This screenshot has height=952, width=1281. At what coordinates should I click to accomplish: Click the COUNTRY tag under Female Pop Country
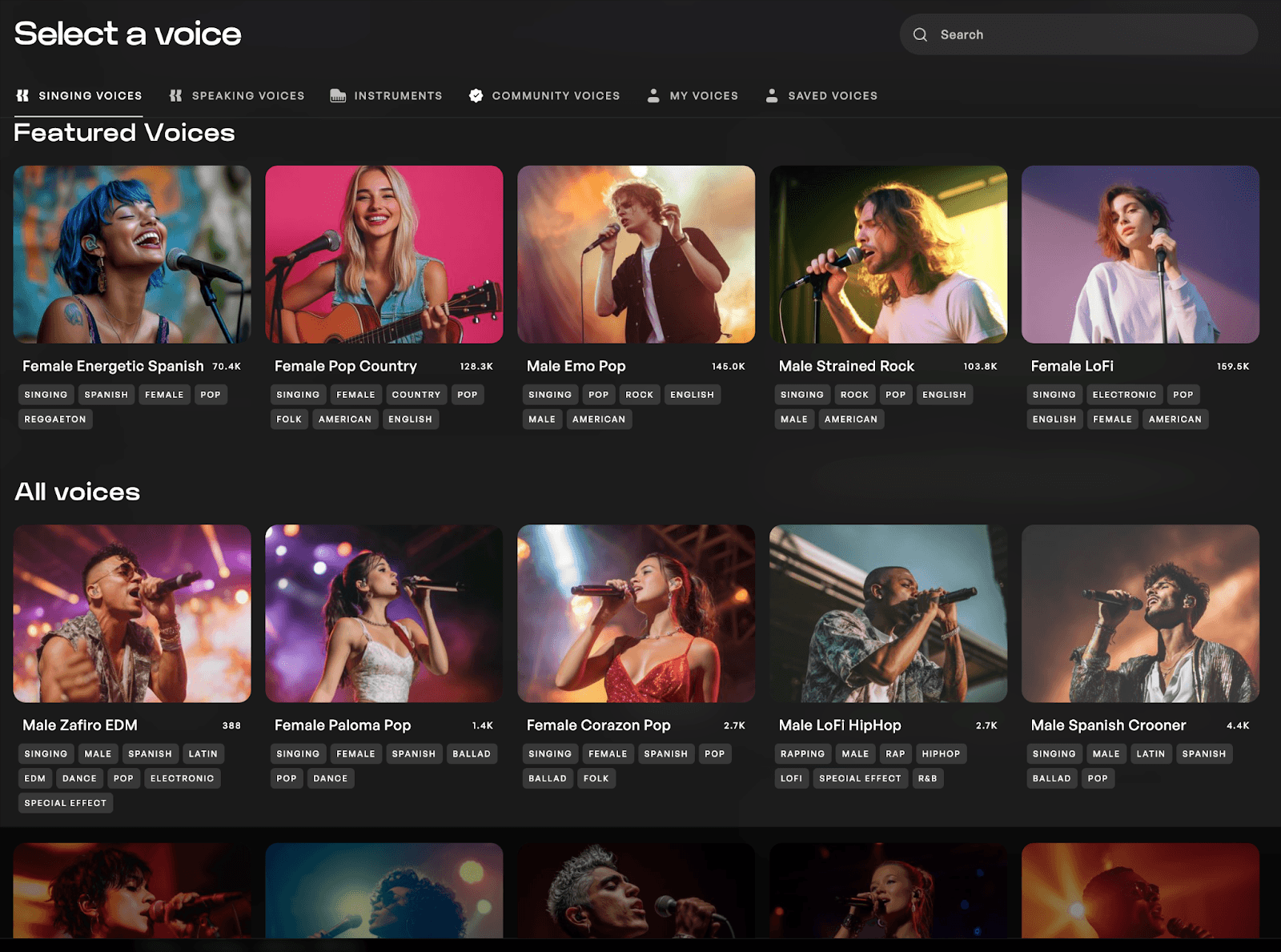tap(416, 394)
